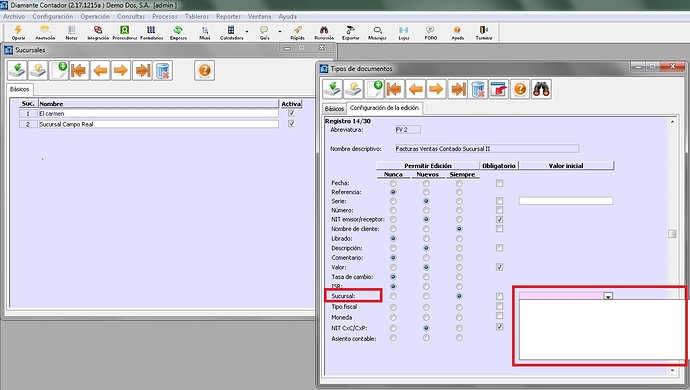The width and height of the screenshot is (690, 390).
Task: Toggle Obligatorio checkbox for Valor
Action: pos(499,267)
